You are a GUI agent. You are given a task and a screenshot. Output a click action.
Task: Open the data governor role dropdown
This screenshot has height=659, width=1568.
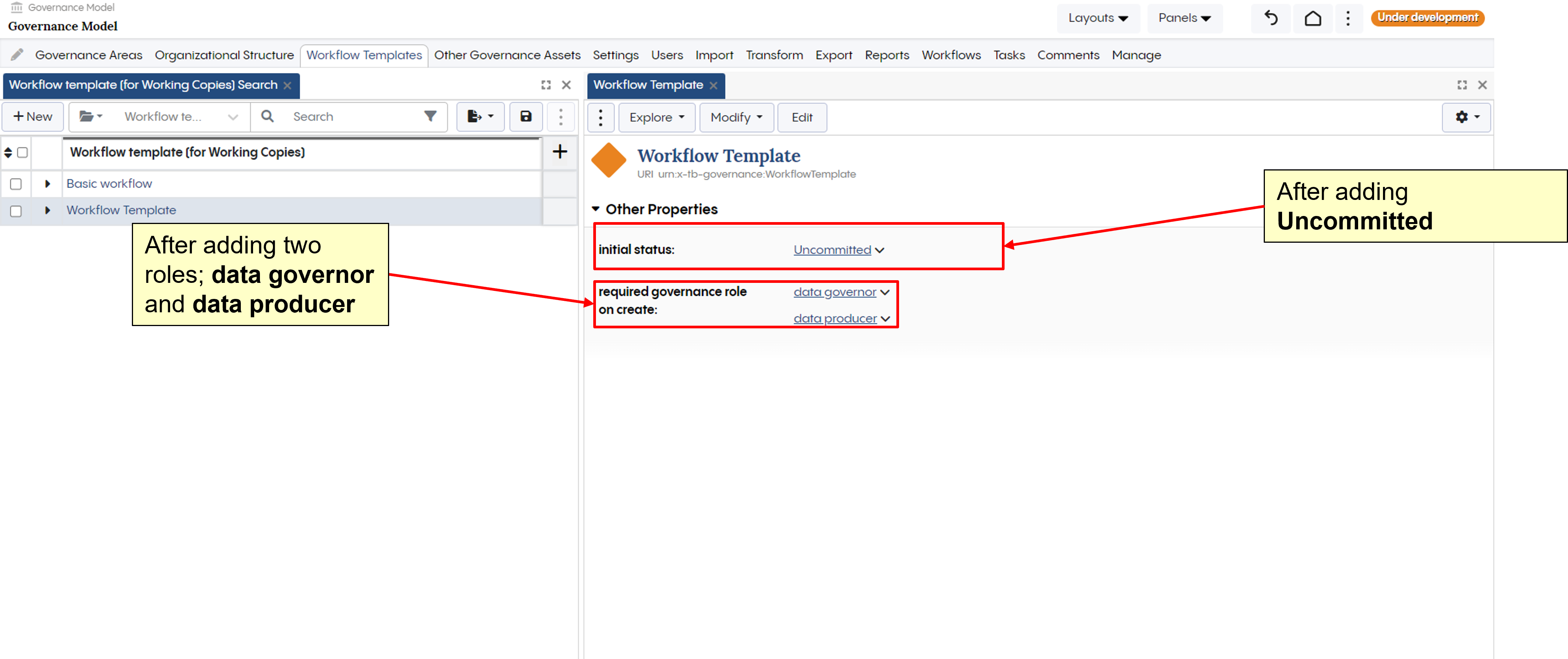842,292
